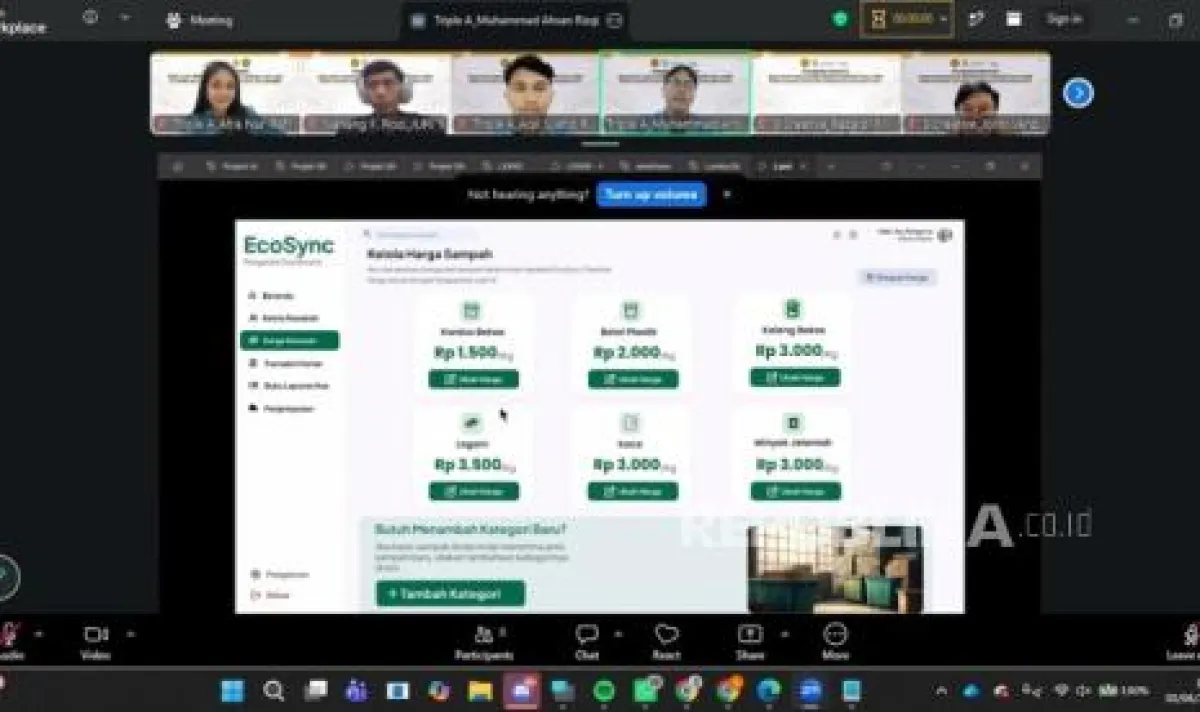Open Task View on taskbar
1200x712 pixels.
click(x=316, y=690)
